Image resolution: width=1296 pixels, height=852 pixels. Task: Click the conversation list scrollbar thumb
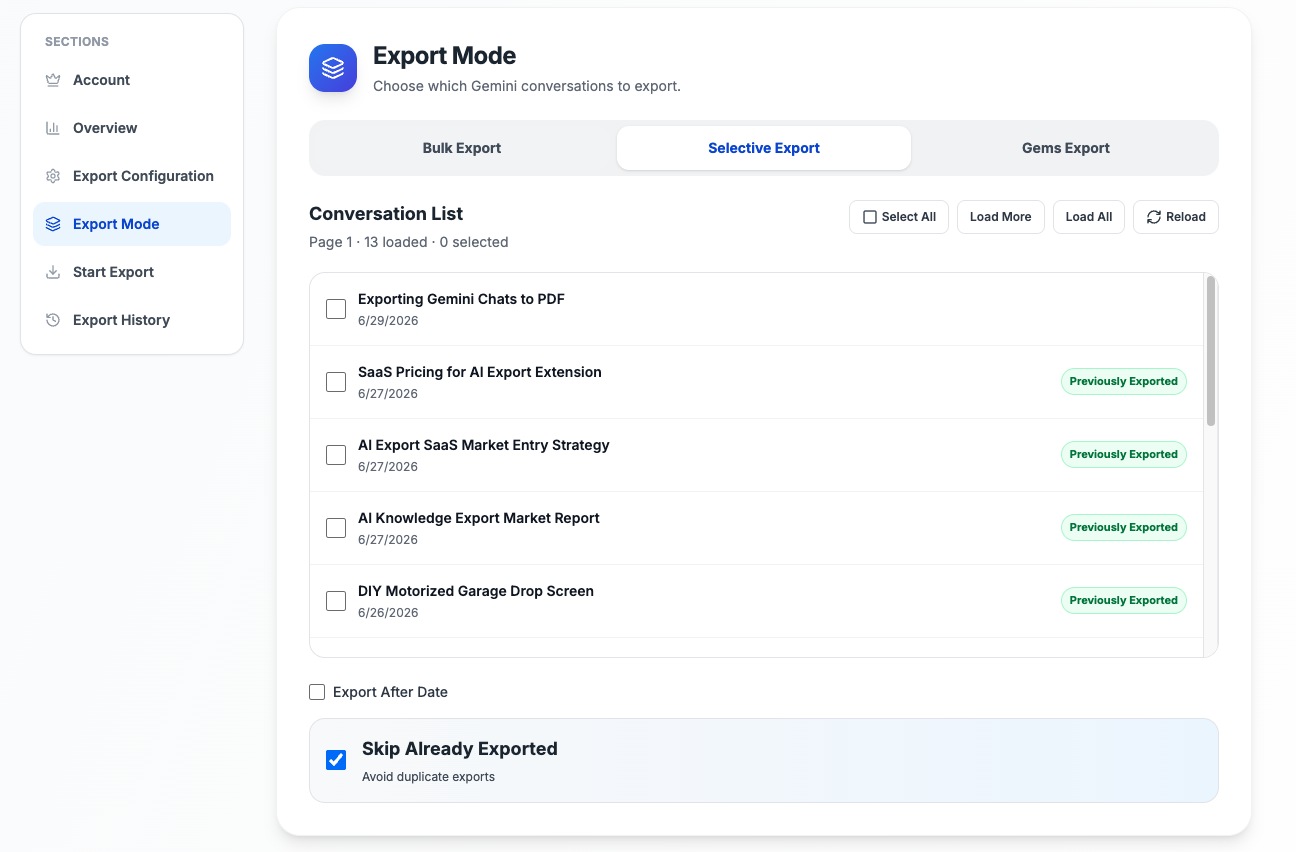[x=1211, y=351]
